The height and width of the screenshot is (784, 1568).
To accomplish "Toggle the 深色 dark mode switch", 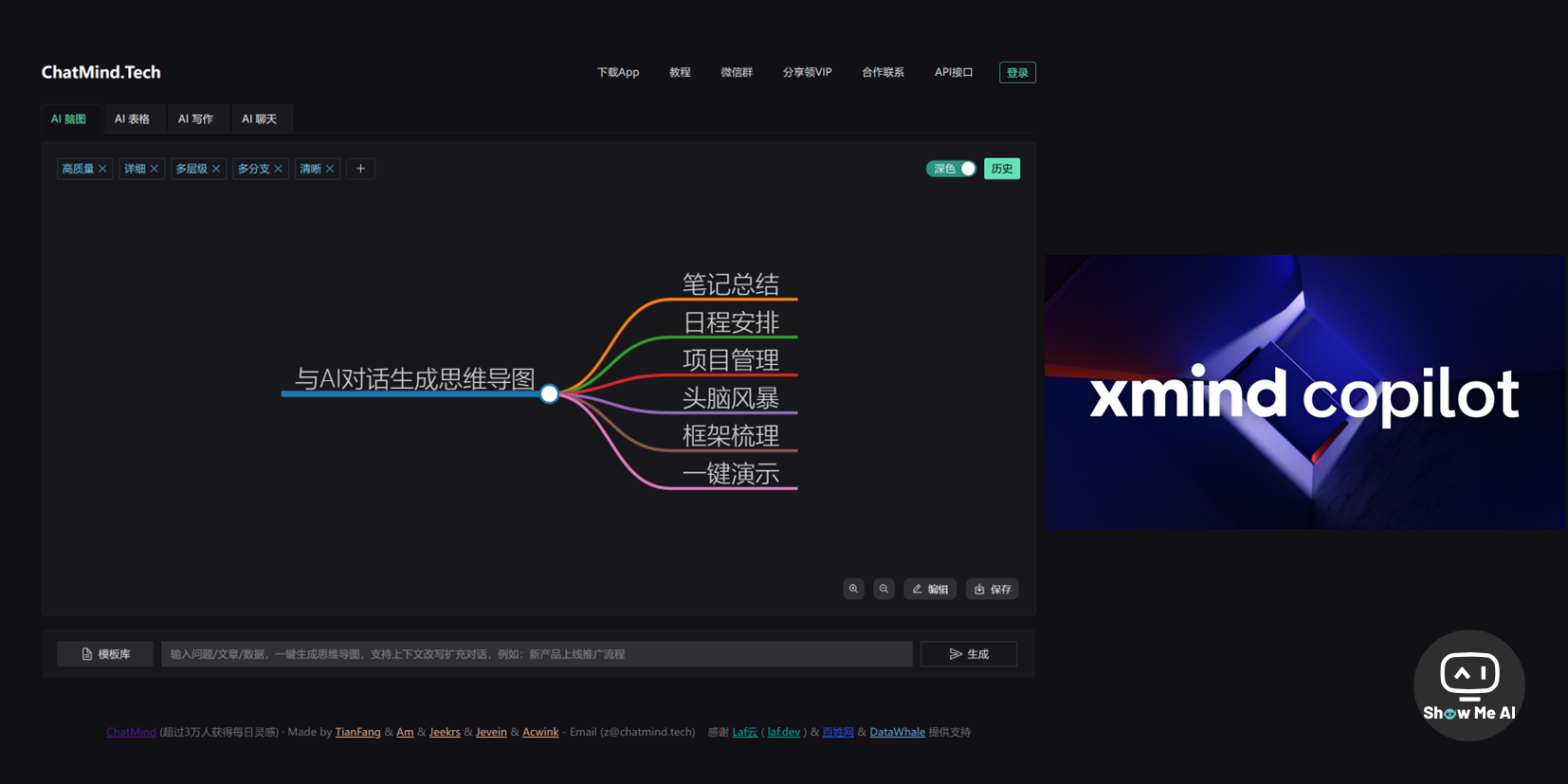I will [x=951, y=169].
